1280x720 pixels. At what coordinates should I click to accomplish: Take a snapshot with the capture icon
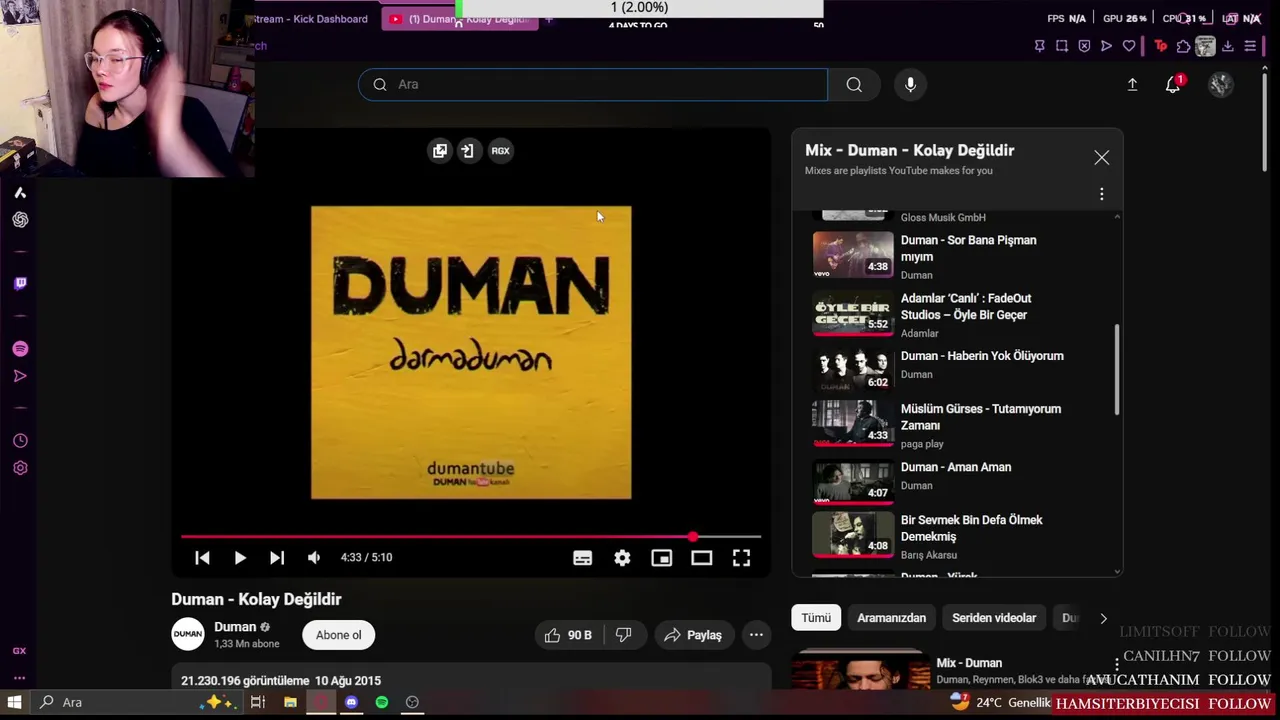click(1062, 46)
